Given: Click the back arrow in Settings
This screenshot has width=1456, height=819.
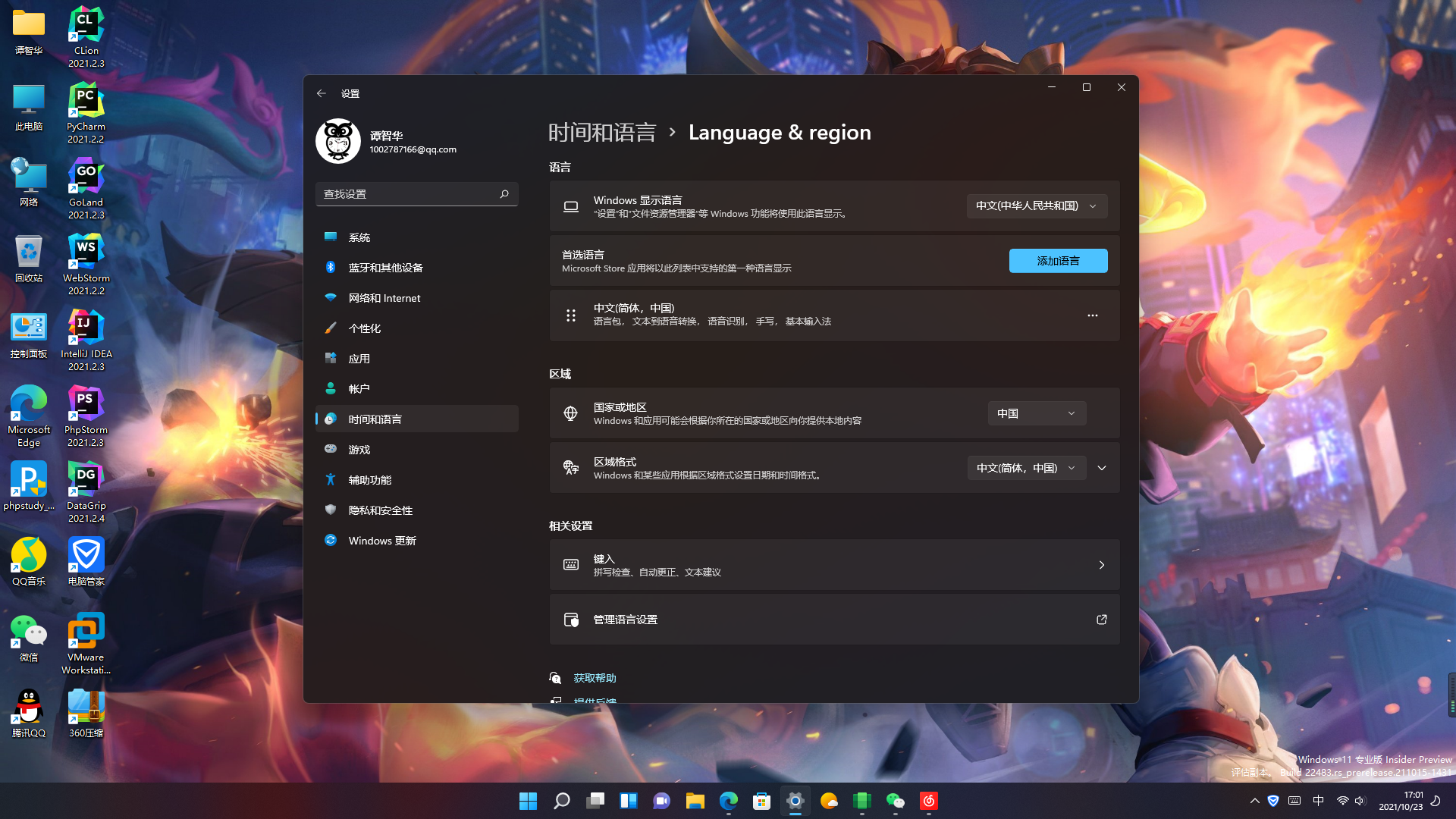Looking at the screenshot, I should coord(322,93).
